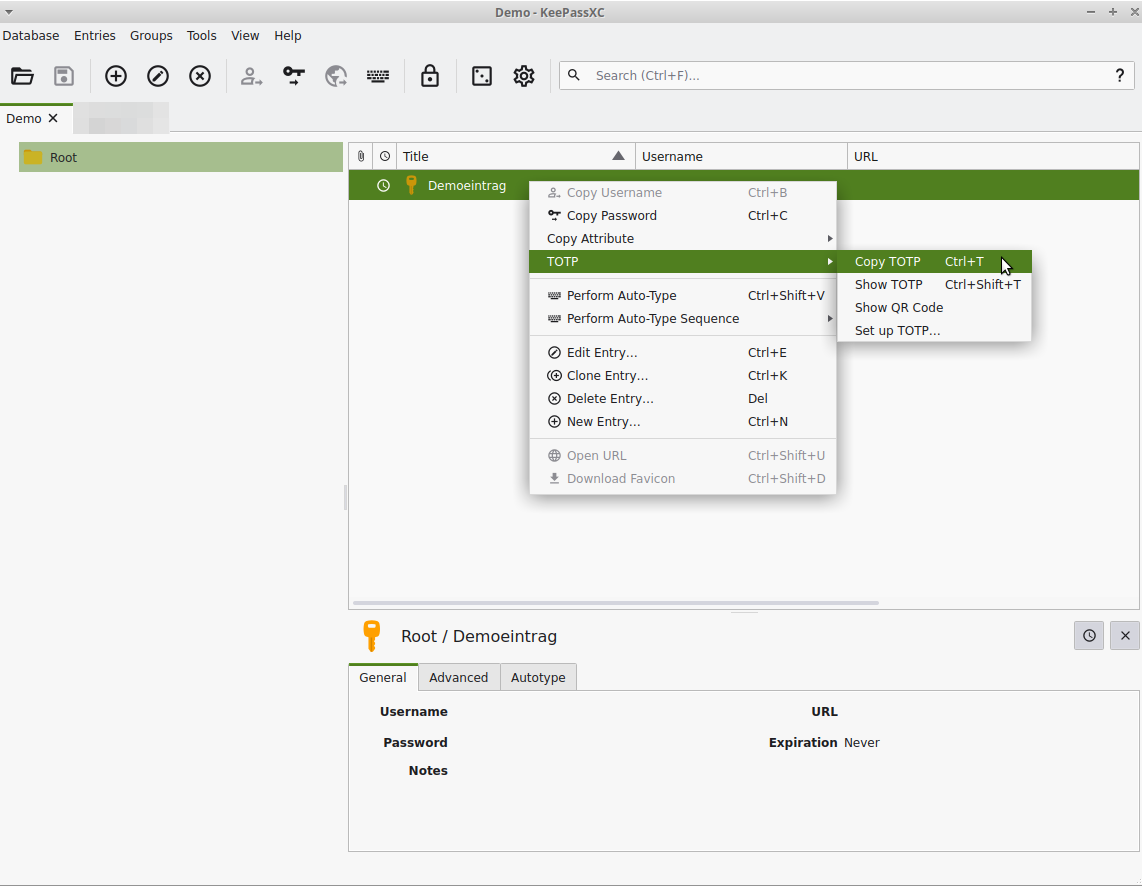Select Clone Entry... from the context menu
This screenshot has height=886, width=1142.
point(607,376)
